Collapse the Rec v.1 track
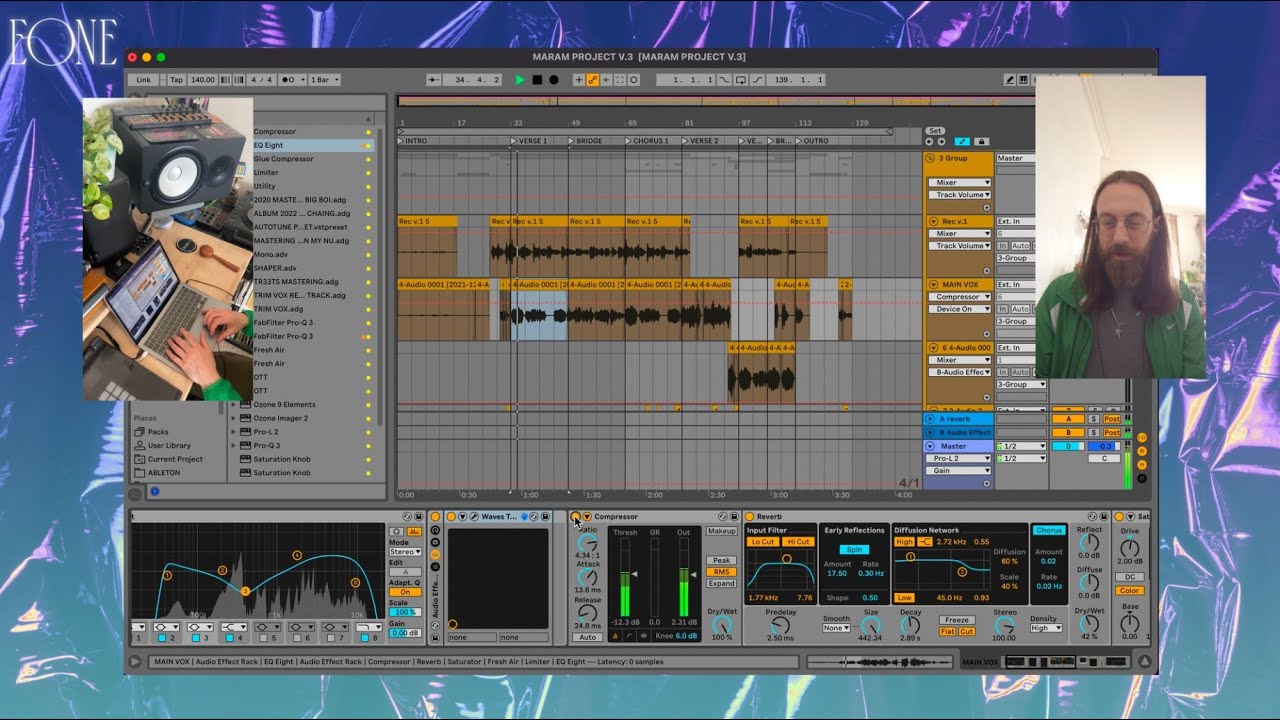The image size is (1280, 720). (934, 221)
